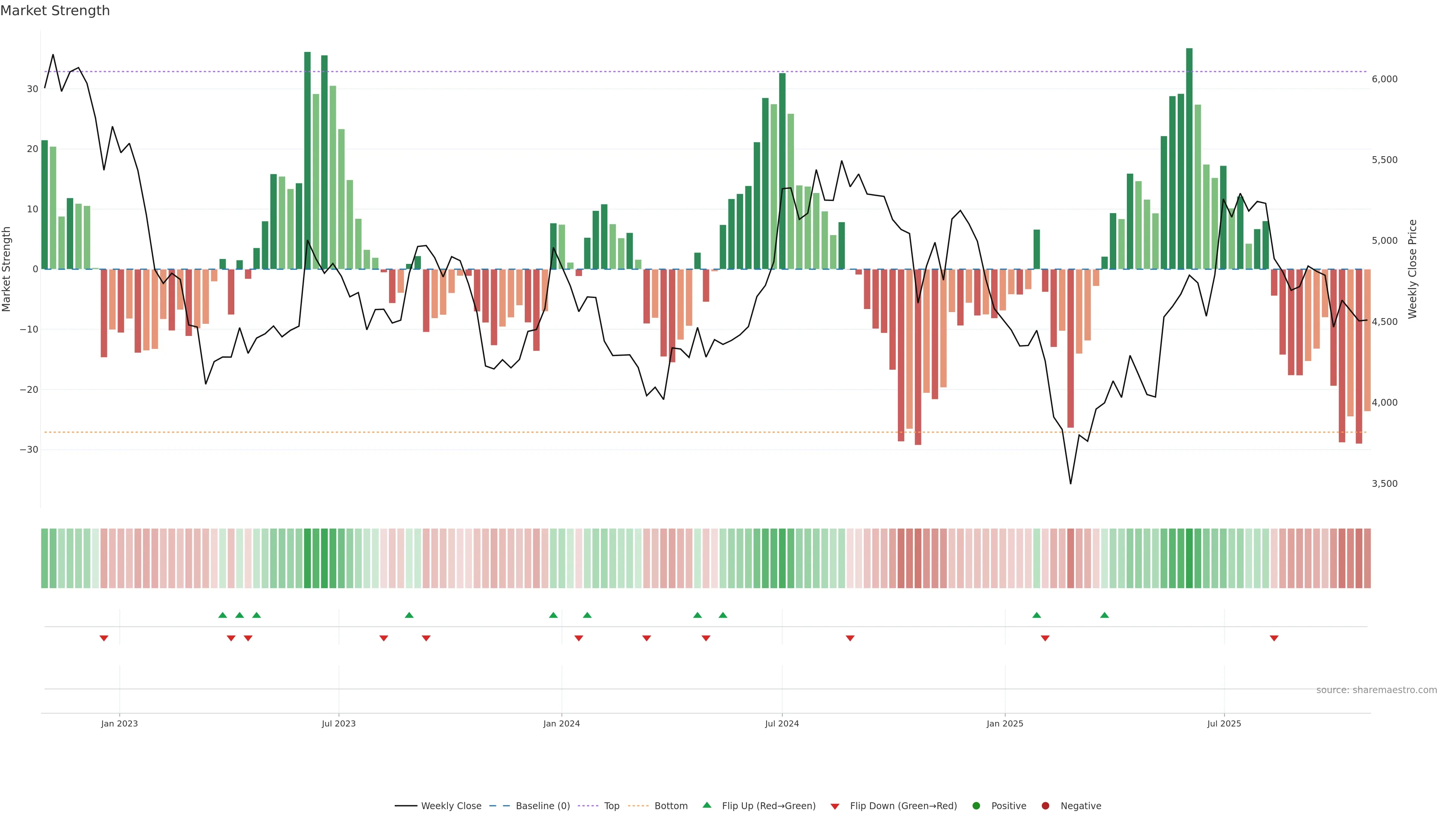Click the red flip-down marker near Sep 2024
The width and height of the screenshot is (1456, 819).
click(850, 638)
